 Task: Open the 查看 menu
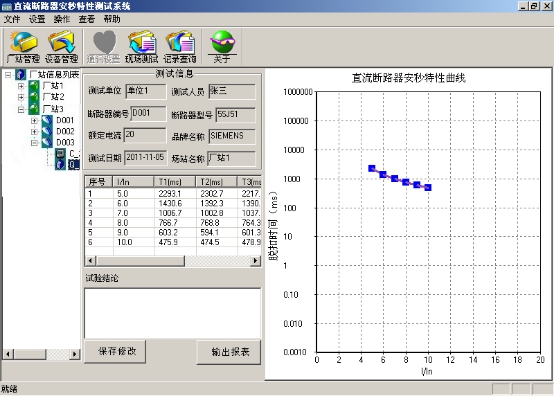point(87,19)
